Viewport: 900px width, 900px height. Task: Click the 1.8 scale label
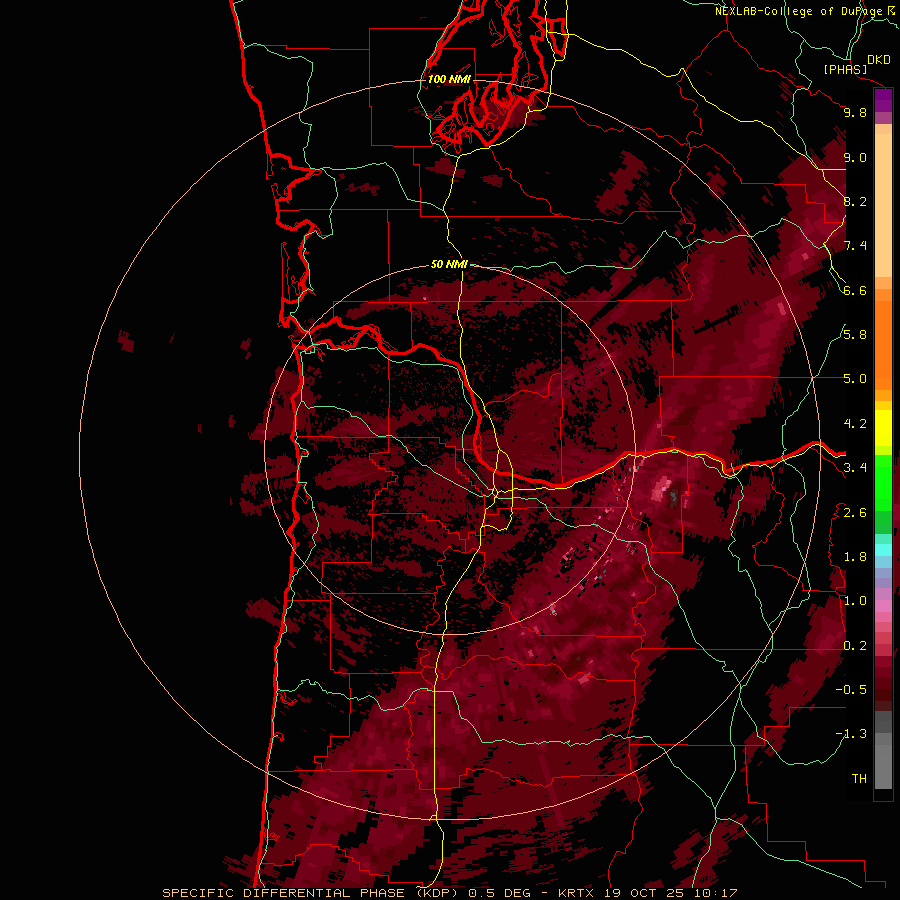[x=855, y=557]
